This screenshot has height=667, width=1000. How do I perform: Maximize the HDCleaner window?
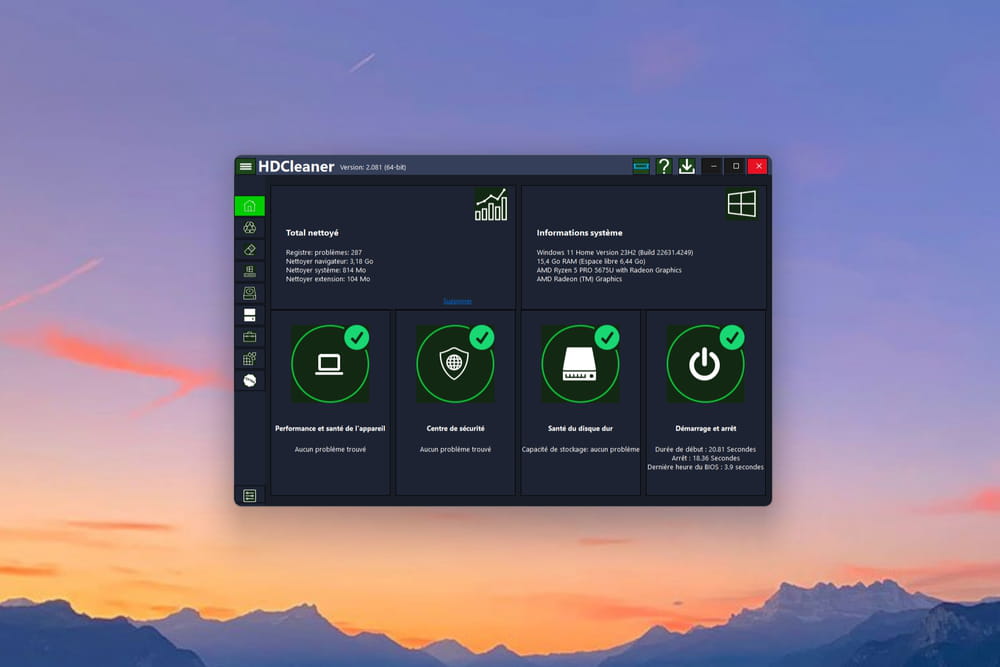[735, 166]
